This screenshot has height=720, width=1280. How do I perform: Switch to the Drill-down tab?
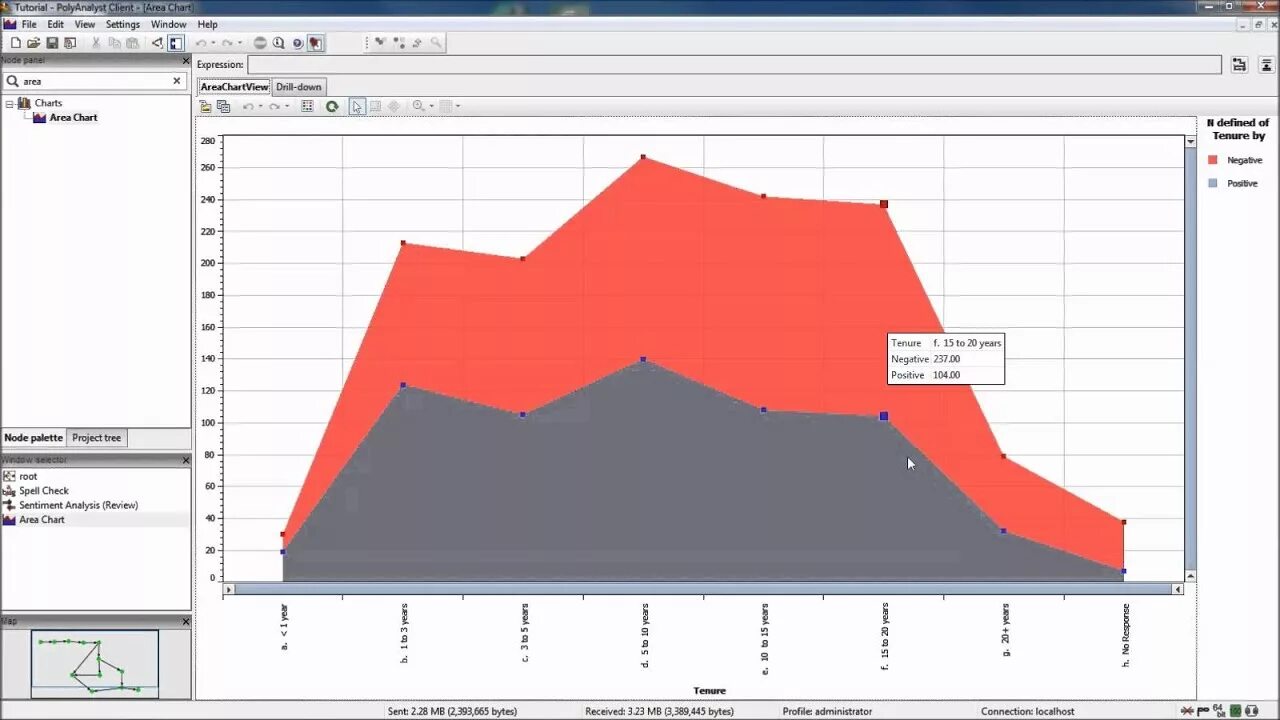298,87
